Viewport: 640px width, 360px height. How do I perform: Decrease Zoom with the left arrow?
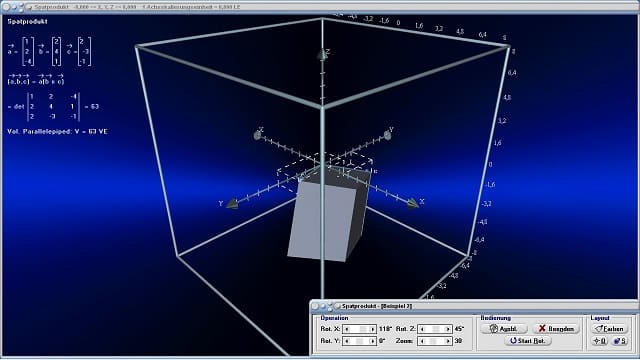422,341
